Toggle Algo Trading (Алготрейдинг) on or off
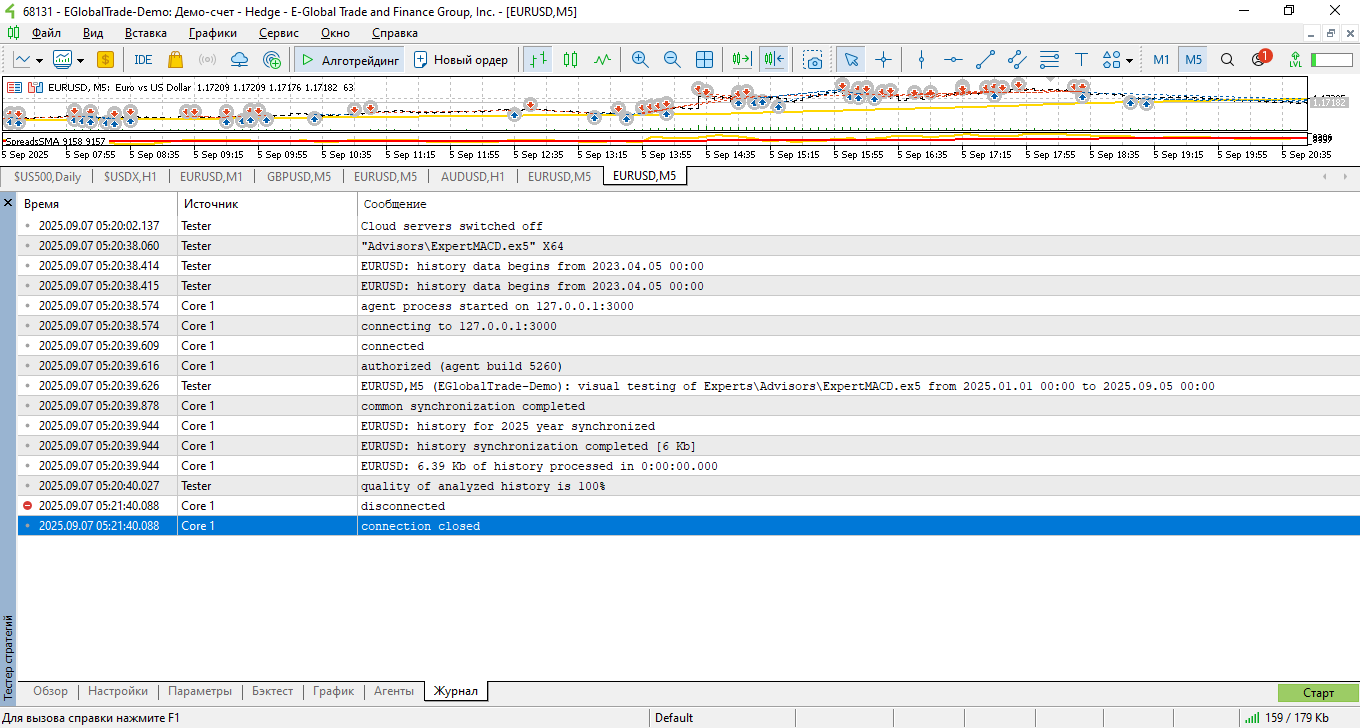Viewport: 1360px width, 728px height. 350,60
